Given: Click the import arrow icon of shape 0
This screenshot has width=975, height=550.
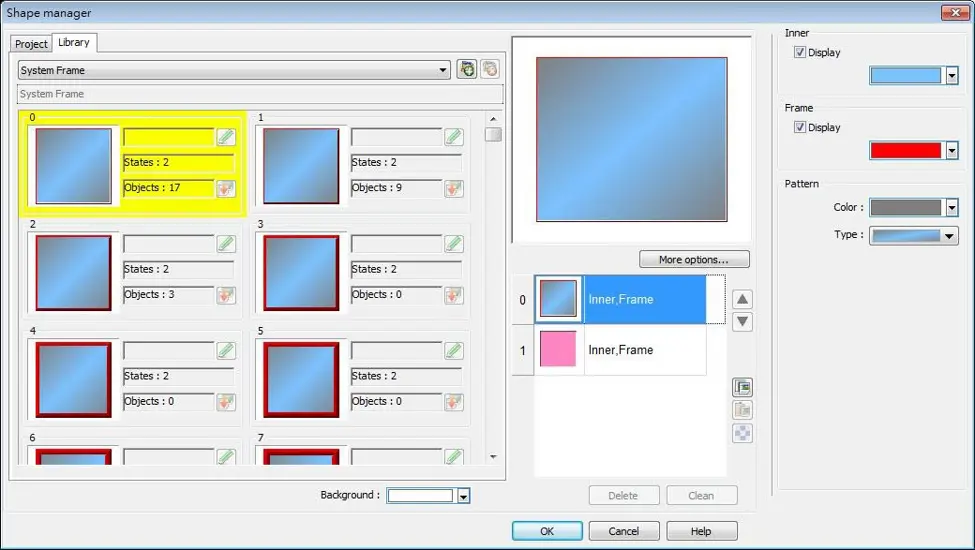Looking at the screenshot, I should 226,188.
